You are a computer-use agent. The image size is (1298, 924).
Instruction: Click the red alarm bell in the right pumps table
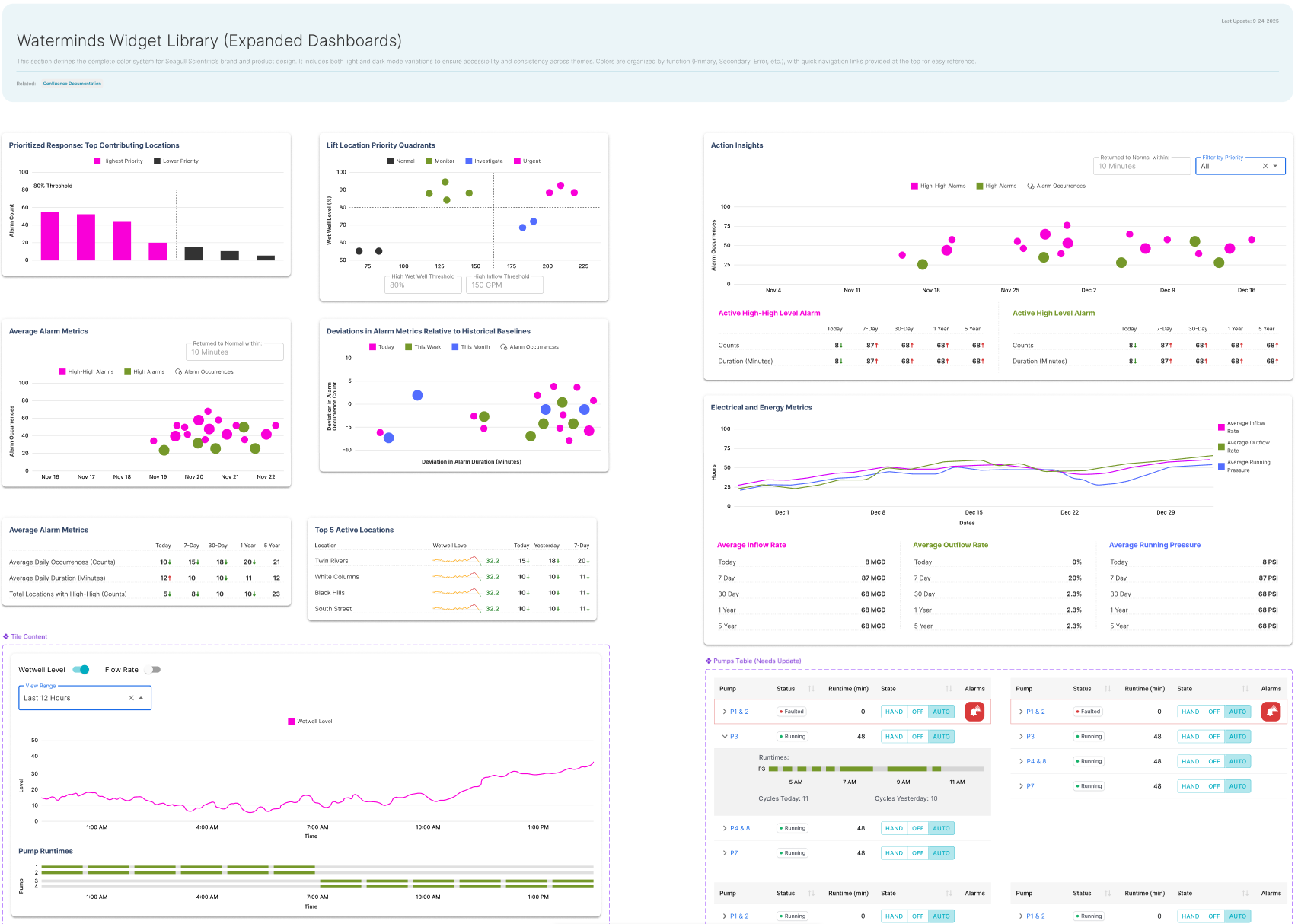1271,712
